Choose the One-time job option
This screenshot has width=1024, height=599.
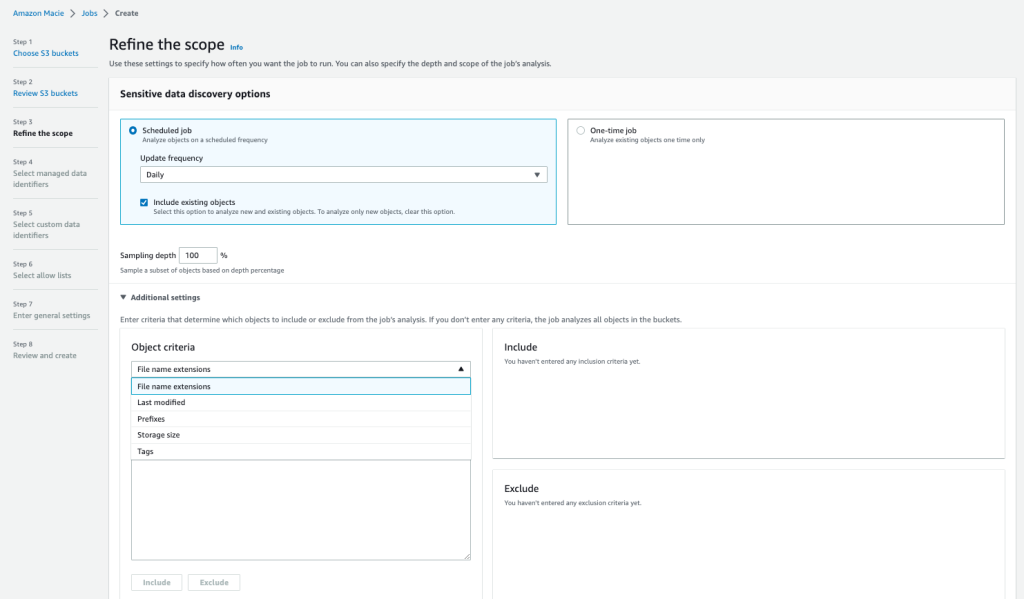pyautogui.click(x=581, y=129)
